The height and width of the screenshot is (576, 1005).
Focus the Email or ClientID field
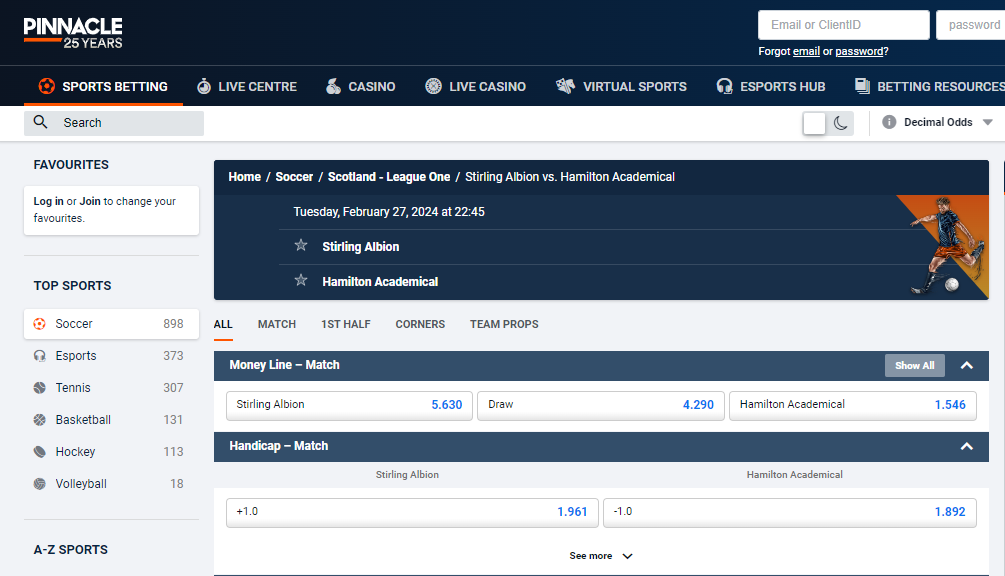843,25
